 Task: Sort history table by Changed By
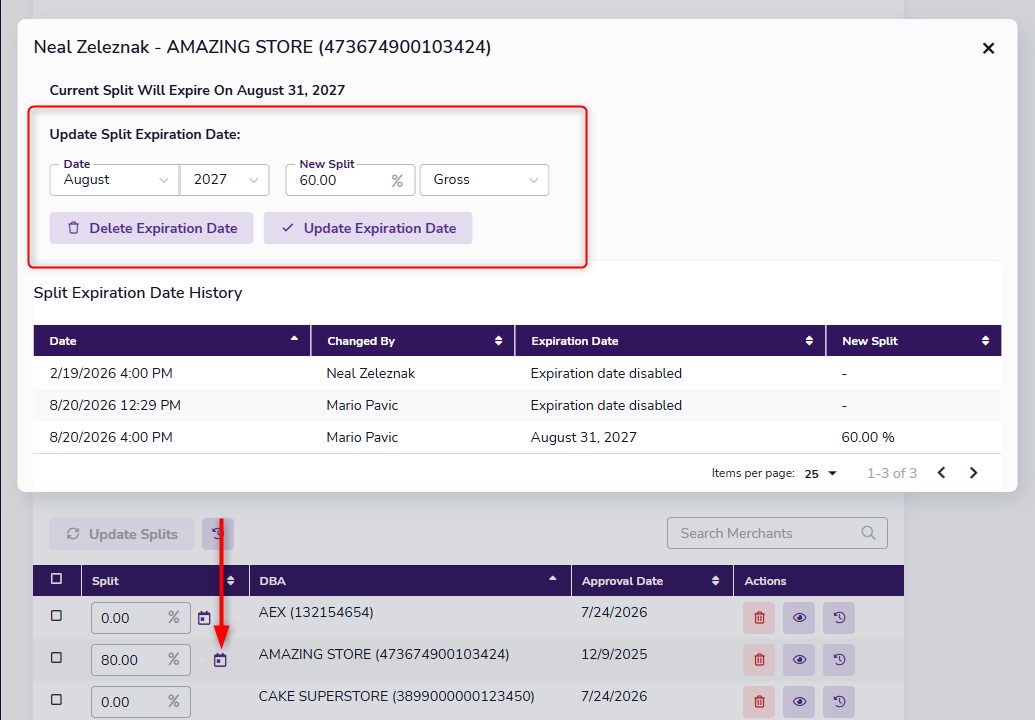click(x=413, y=341)
